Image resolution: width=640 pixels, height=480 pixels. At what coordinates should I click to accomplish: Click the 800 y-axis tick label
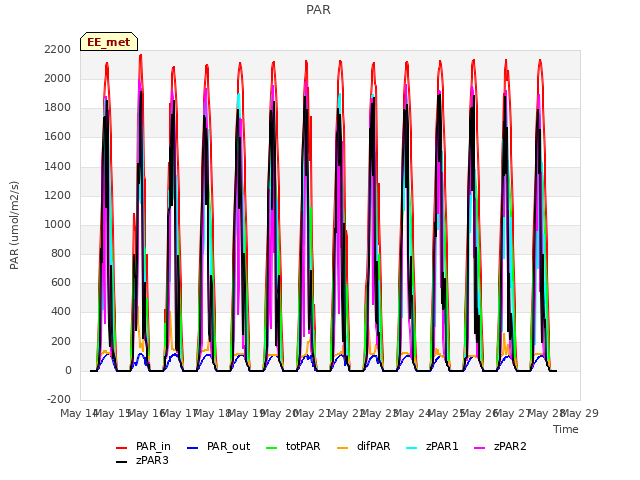click(x=61, y=253)
